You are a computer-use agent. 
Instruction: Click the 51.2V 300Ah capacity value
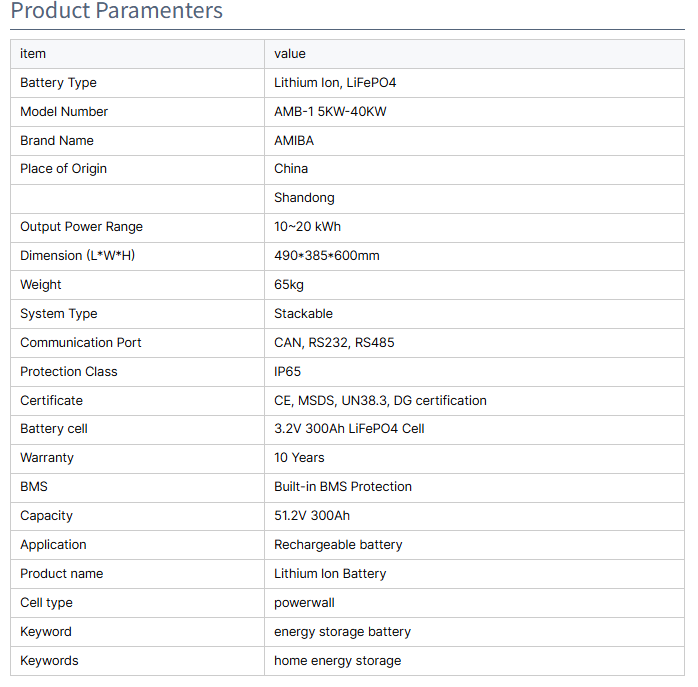click(x=312, y=516)
